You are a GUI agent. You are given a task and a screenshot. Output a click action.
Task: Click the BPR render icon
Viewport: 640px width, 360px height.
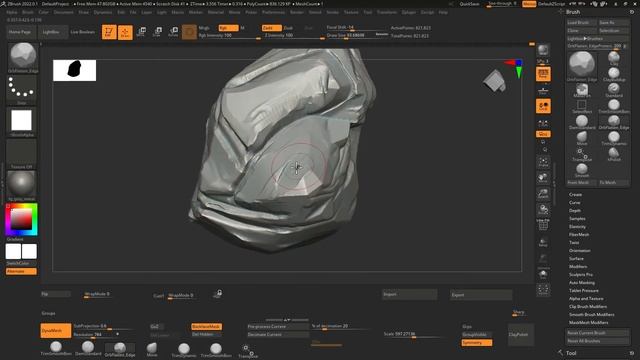click(x=543, y=51)
